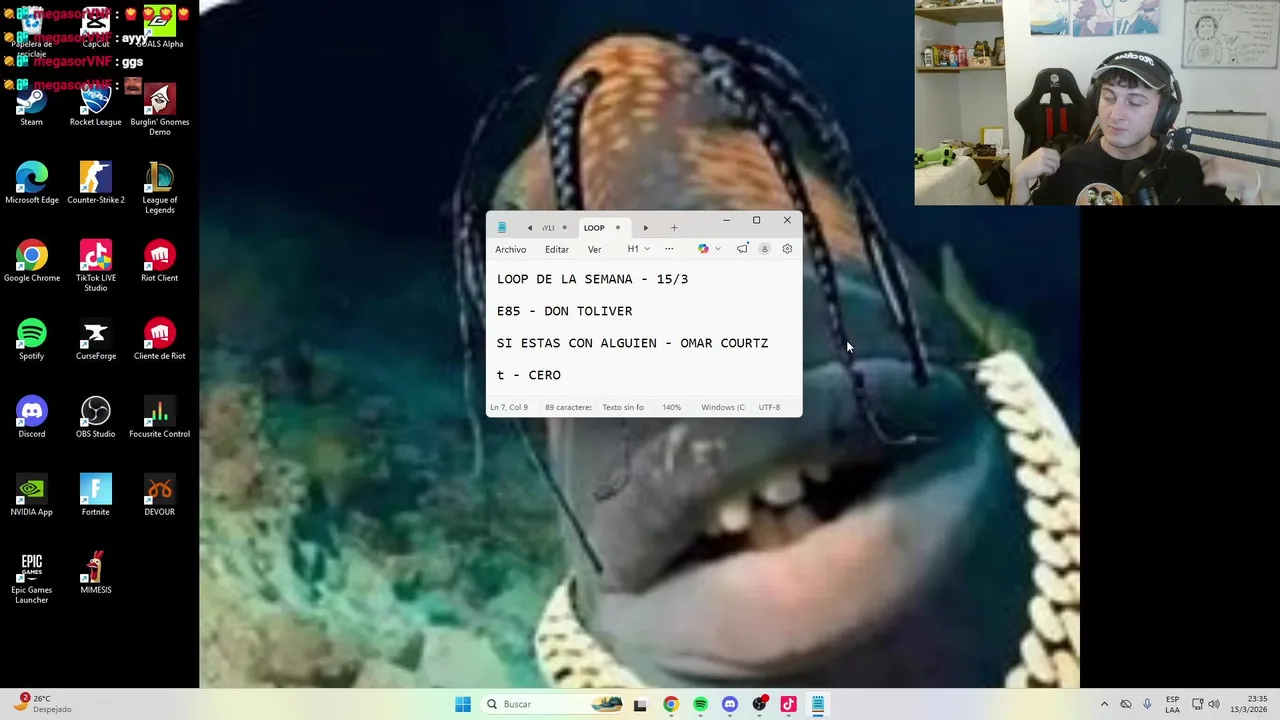
Task: Select the Burglin' Gnomes Demo shortcut
Action: point(159,110)
